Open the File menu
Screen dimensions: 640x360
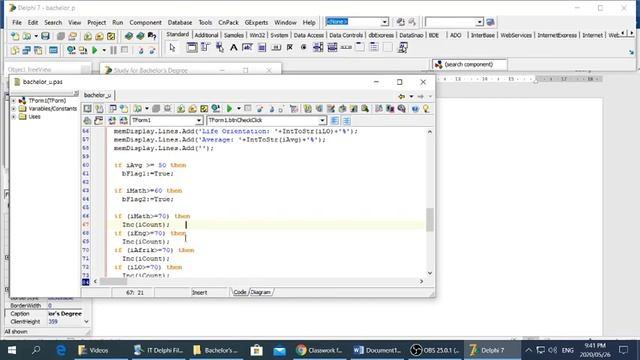coord(17,22)
